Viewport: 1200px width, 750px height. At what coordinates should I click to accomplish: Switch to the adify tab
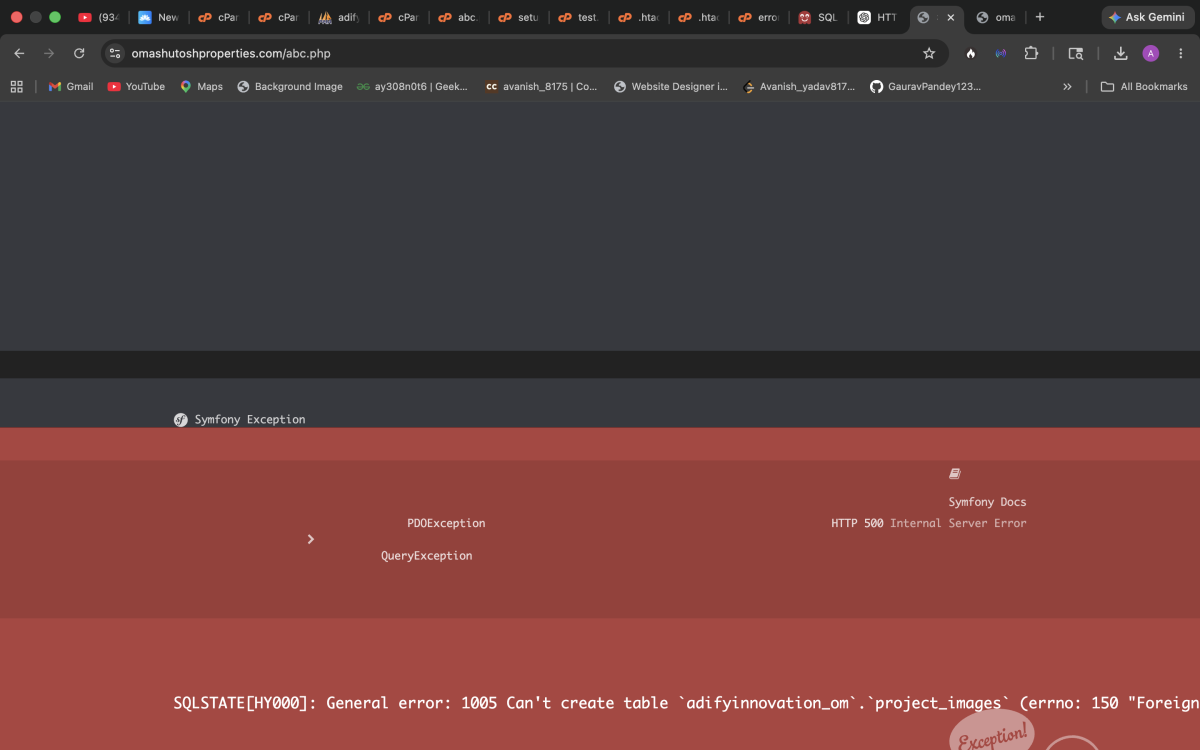pyautogui.click(x=338, y=17)
